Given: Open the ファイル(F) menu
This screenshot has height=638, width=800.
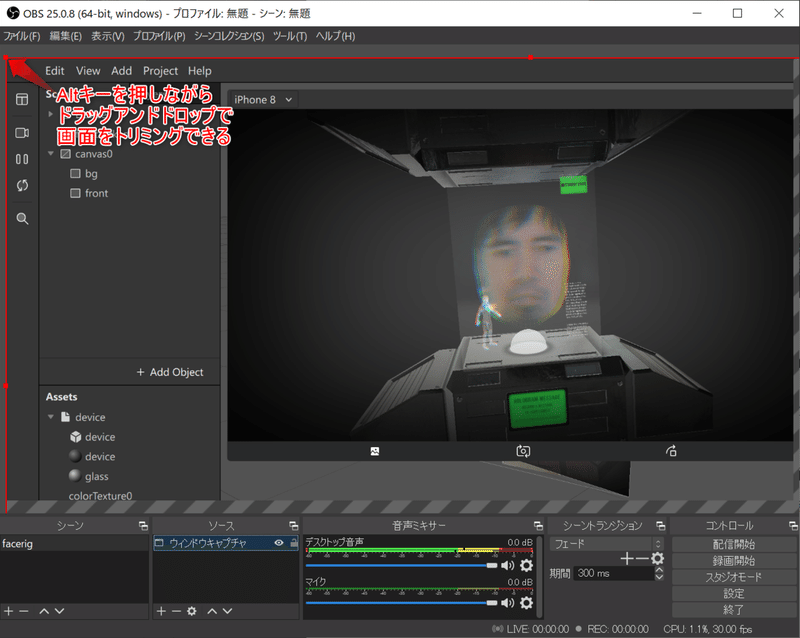Looking at the screenshot, I should [x=21, y=36].
